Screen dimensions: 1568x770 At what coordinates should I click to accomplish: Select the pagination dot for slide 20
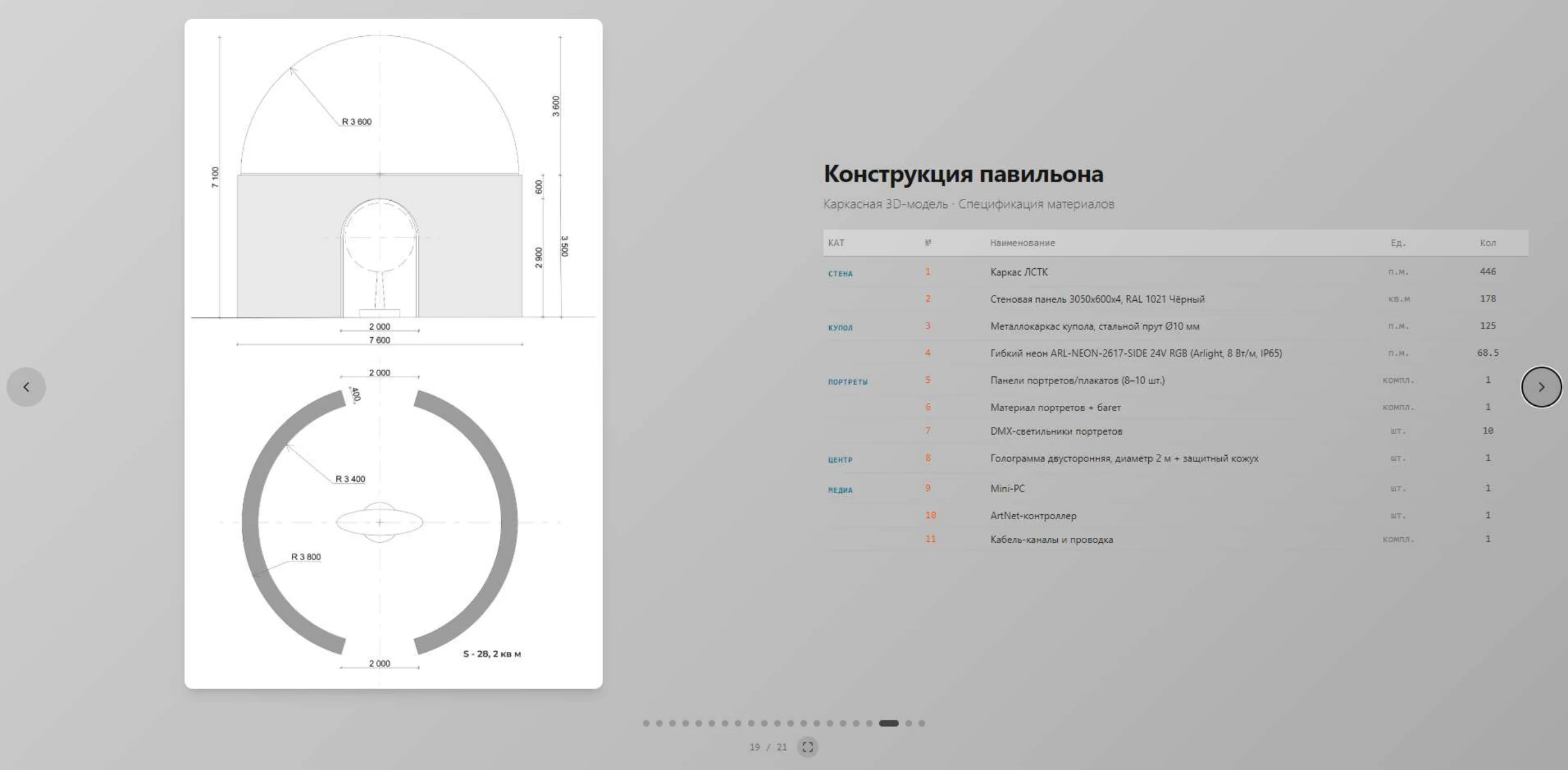(x=908, y=723)
